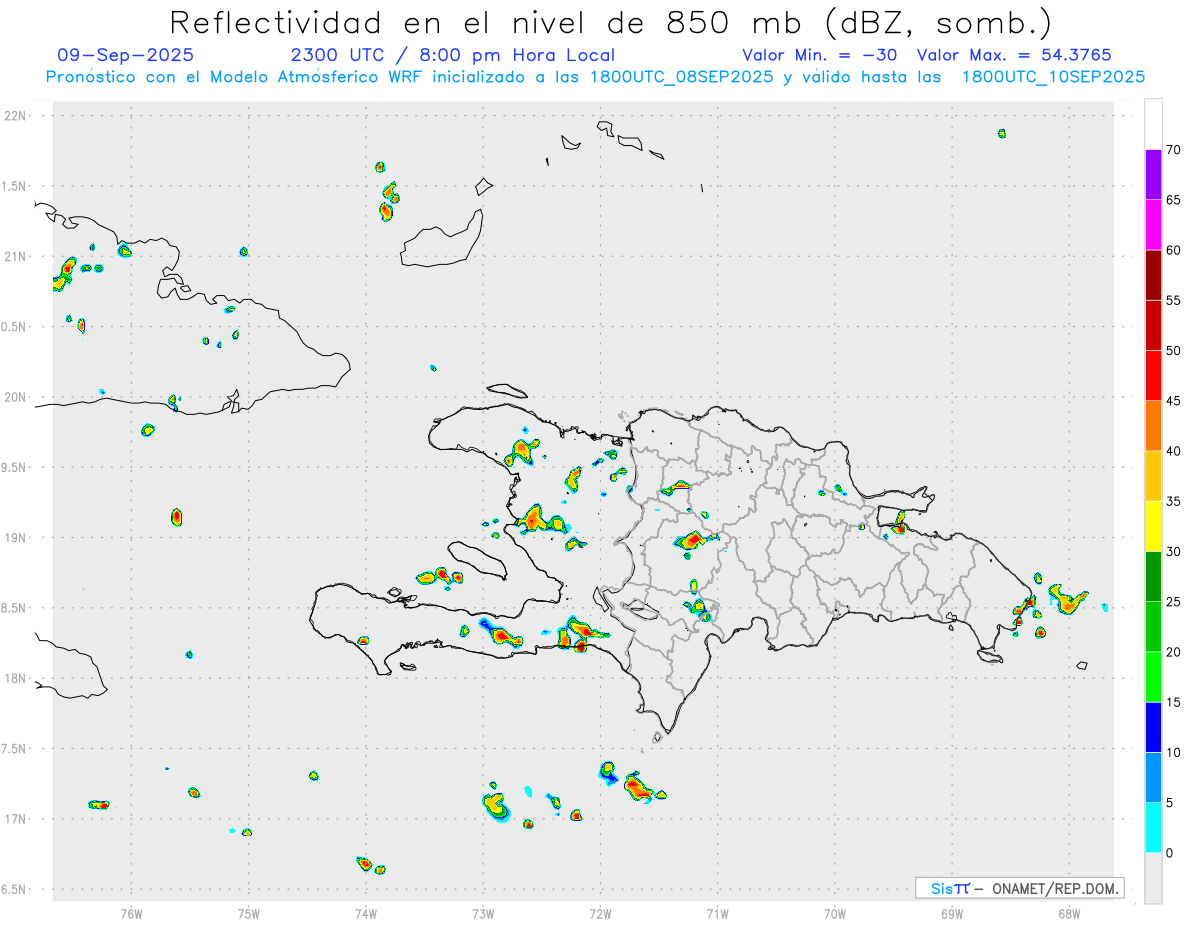Click the "76W" longitude axis label
The width and height of the screenshot is (1200, 927).
coord(131,913)
